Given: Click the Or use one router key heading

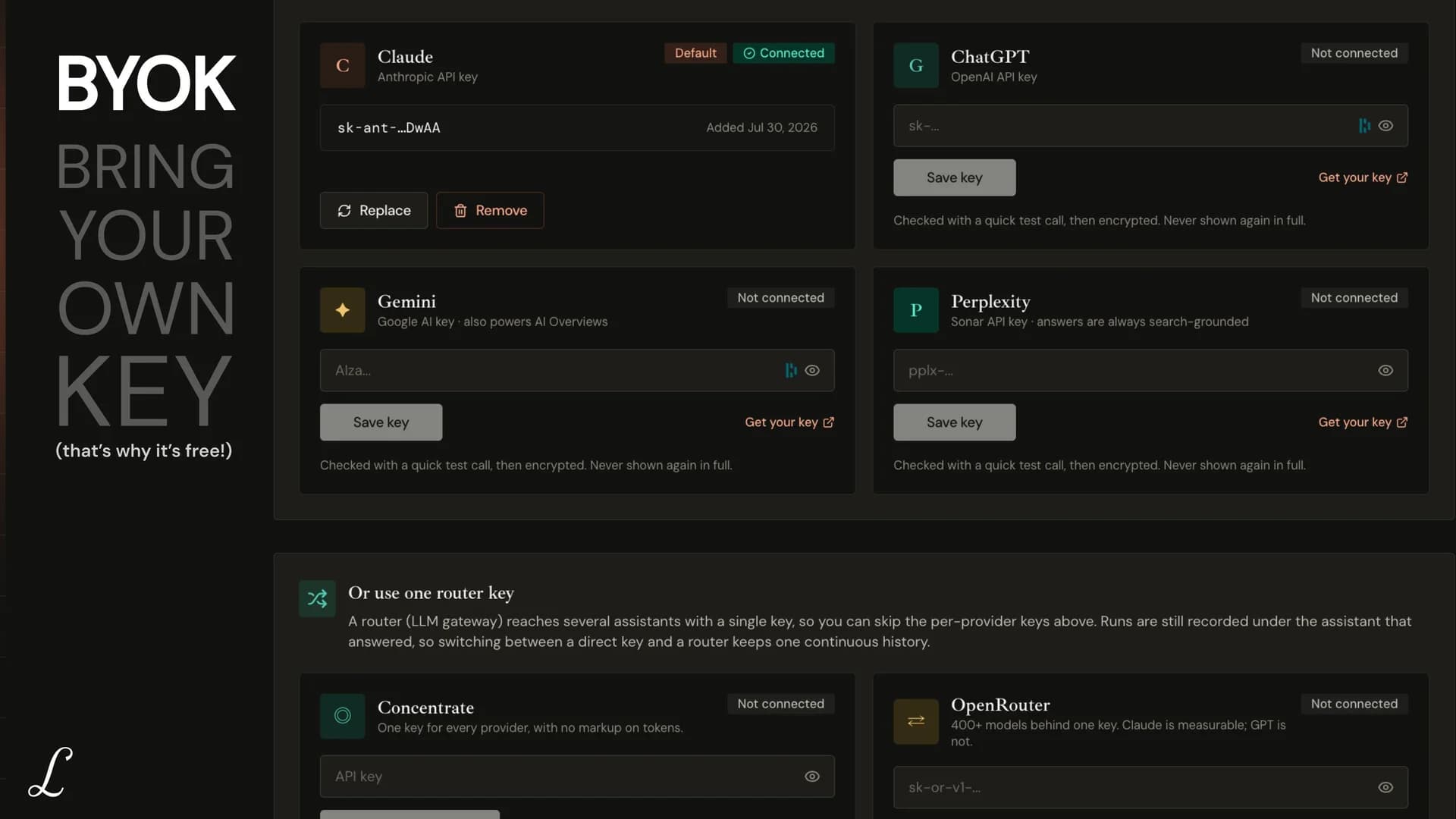Looking at the screenshot, I should pyautogui.click(x=431, y=593).
